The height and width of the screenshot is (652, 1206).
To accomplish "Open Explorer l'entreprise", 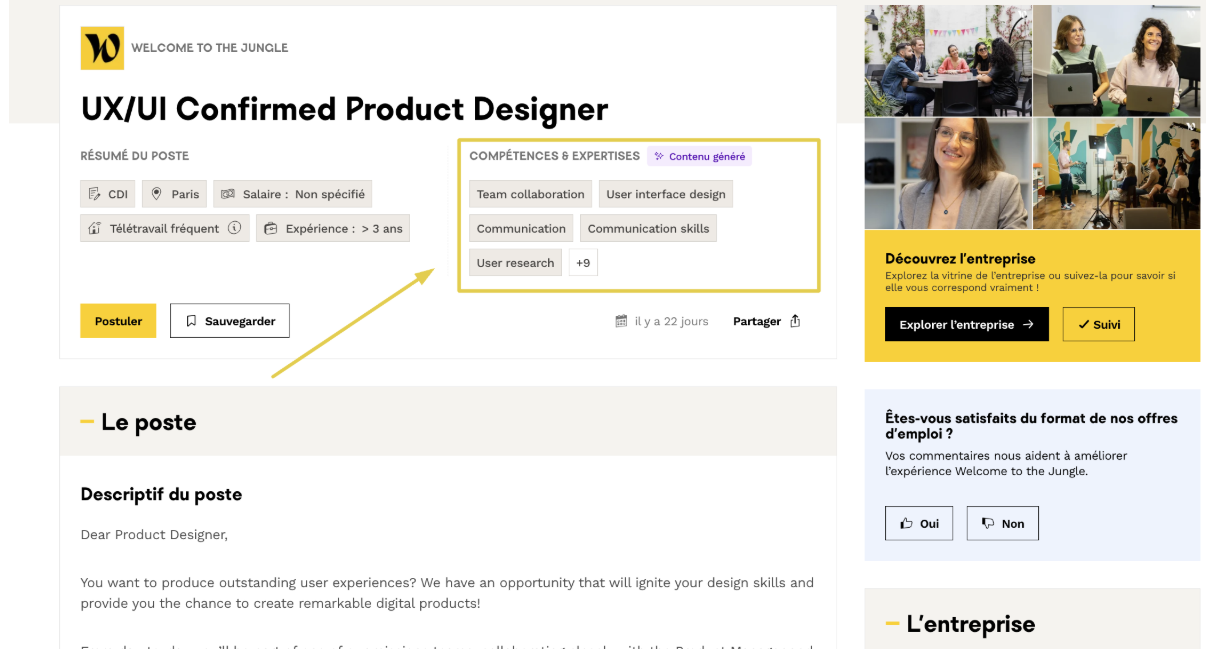I will click(x=966, y=324).
